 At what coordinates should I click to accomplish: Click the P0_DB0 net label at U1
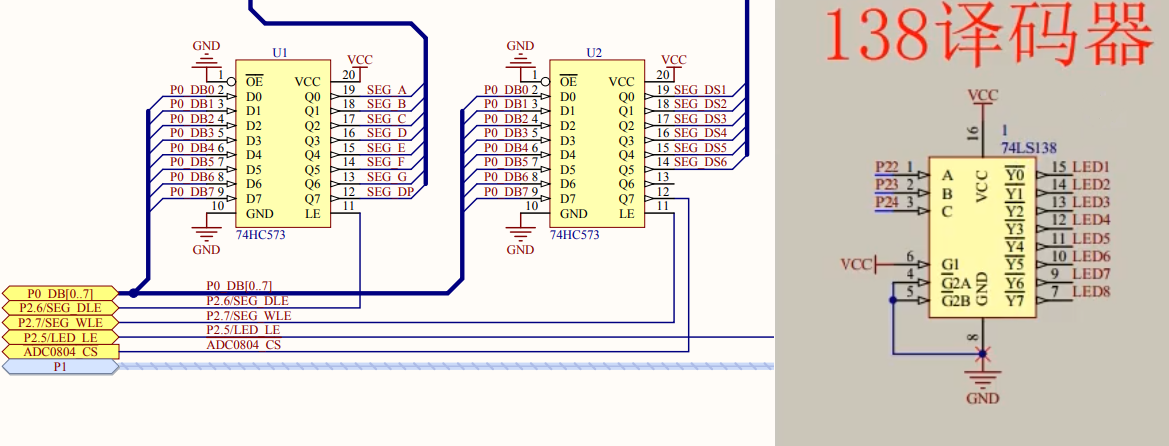(x=192, y=90)
